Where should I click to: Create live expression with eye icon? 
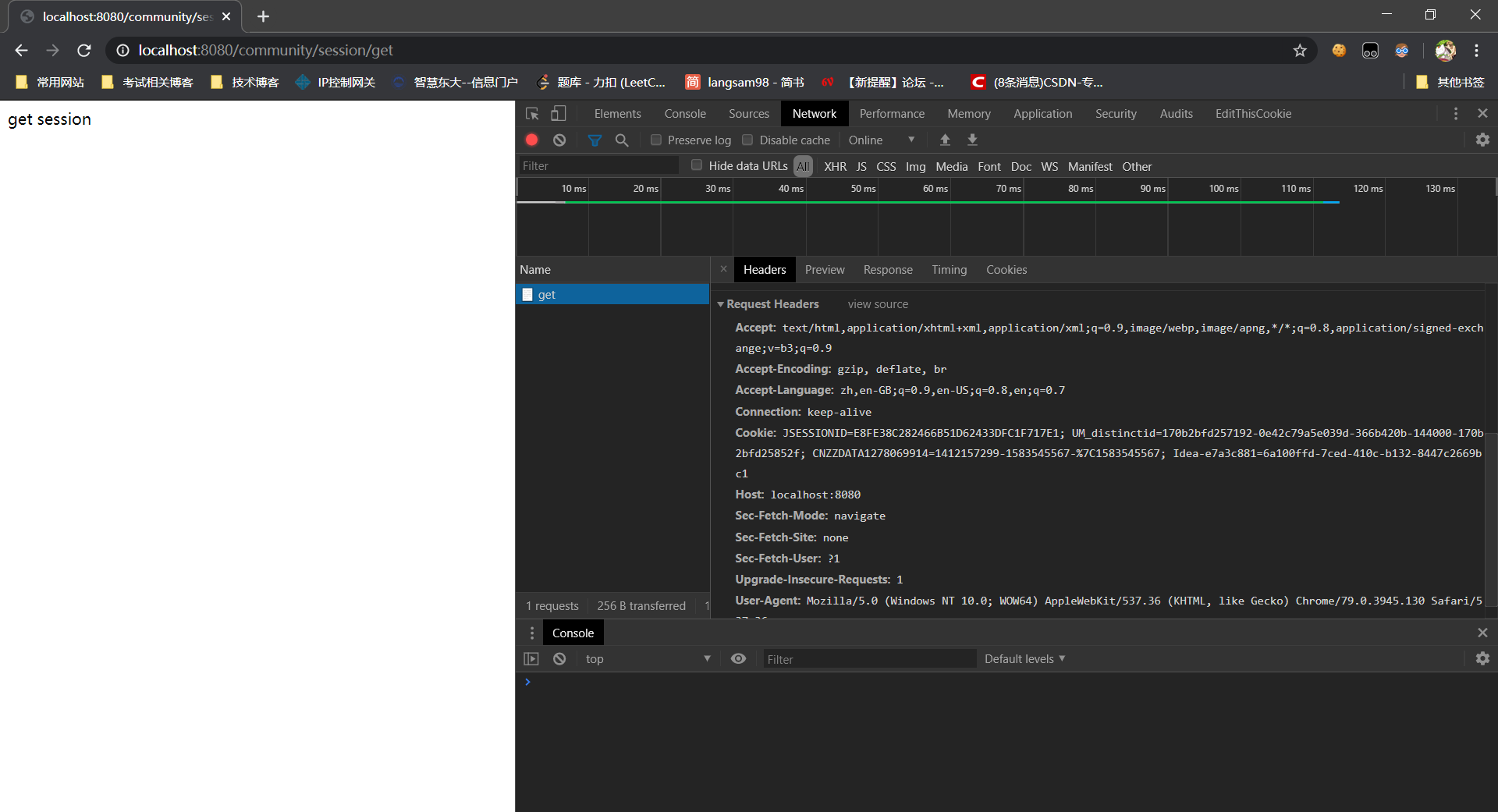tap(738, 659)
